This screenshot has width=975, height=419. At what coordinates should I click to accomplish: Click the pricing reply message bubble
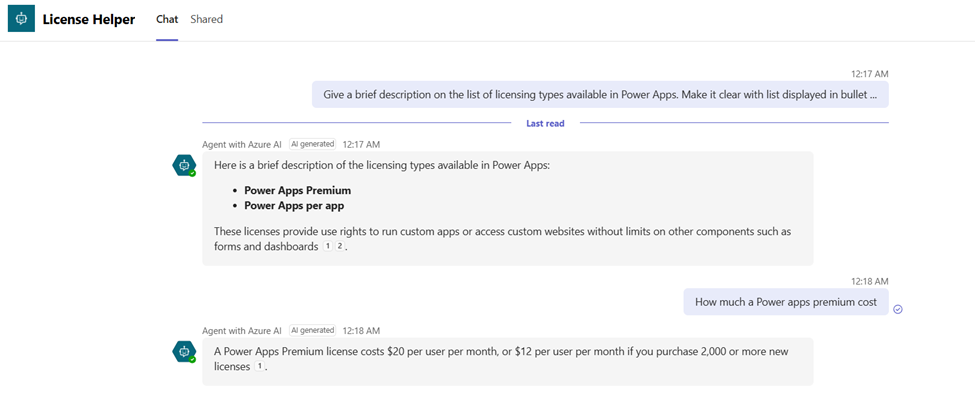(507, 360)
